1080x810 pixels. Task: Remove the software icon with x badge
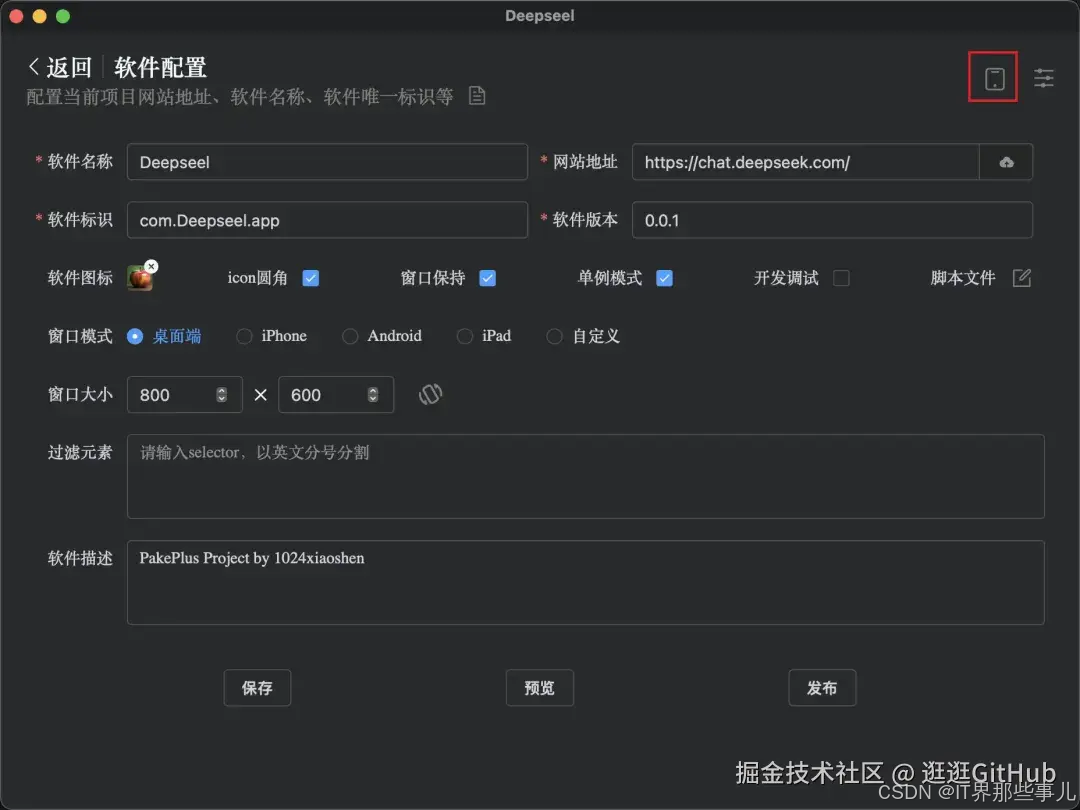click(x=152, y=267)
